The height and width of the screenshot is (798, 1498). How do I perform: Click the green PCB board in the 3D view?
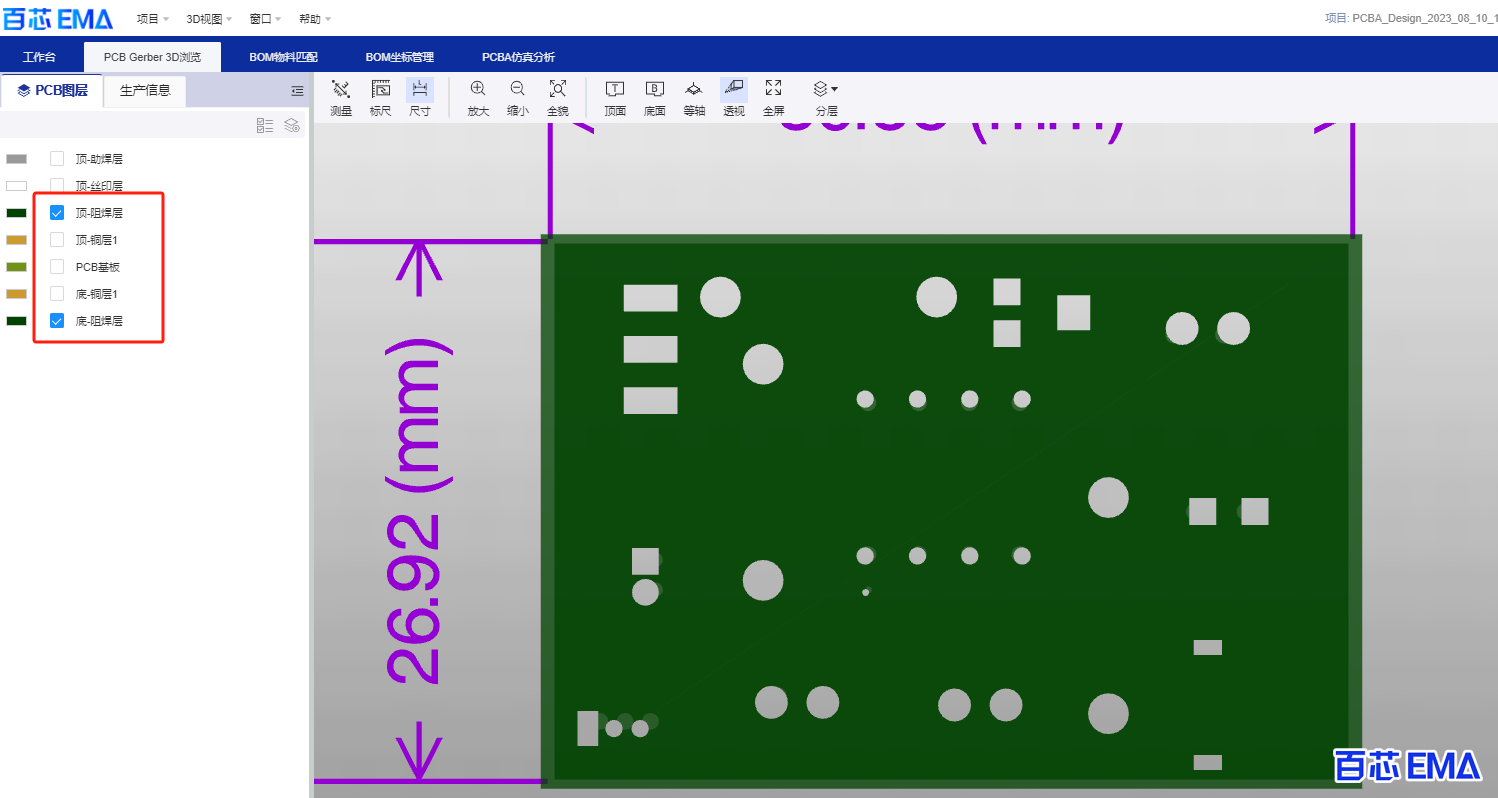click(951, 511)
